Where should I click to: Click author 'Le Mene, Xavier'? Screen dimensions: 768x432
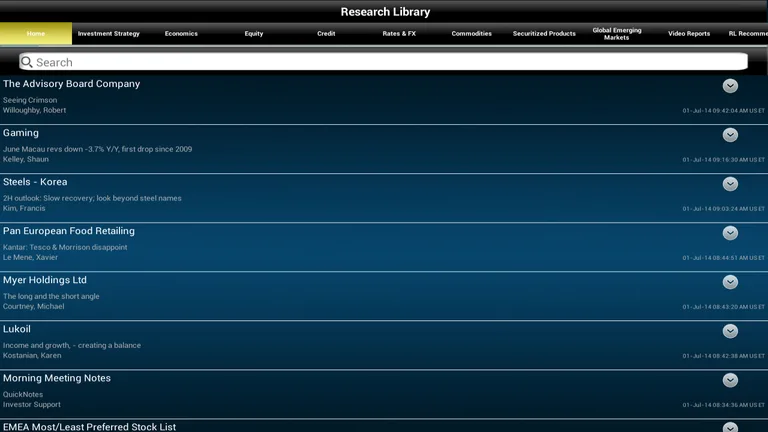[30, 257]
